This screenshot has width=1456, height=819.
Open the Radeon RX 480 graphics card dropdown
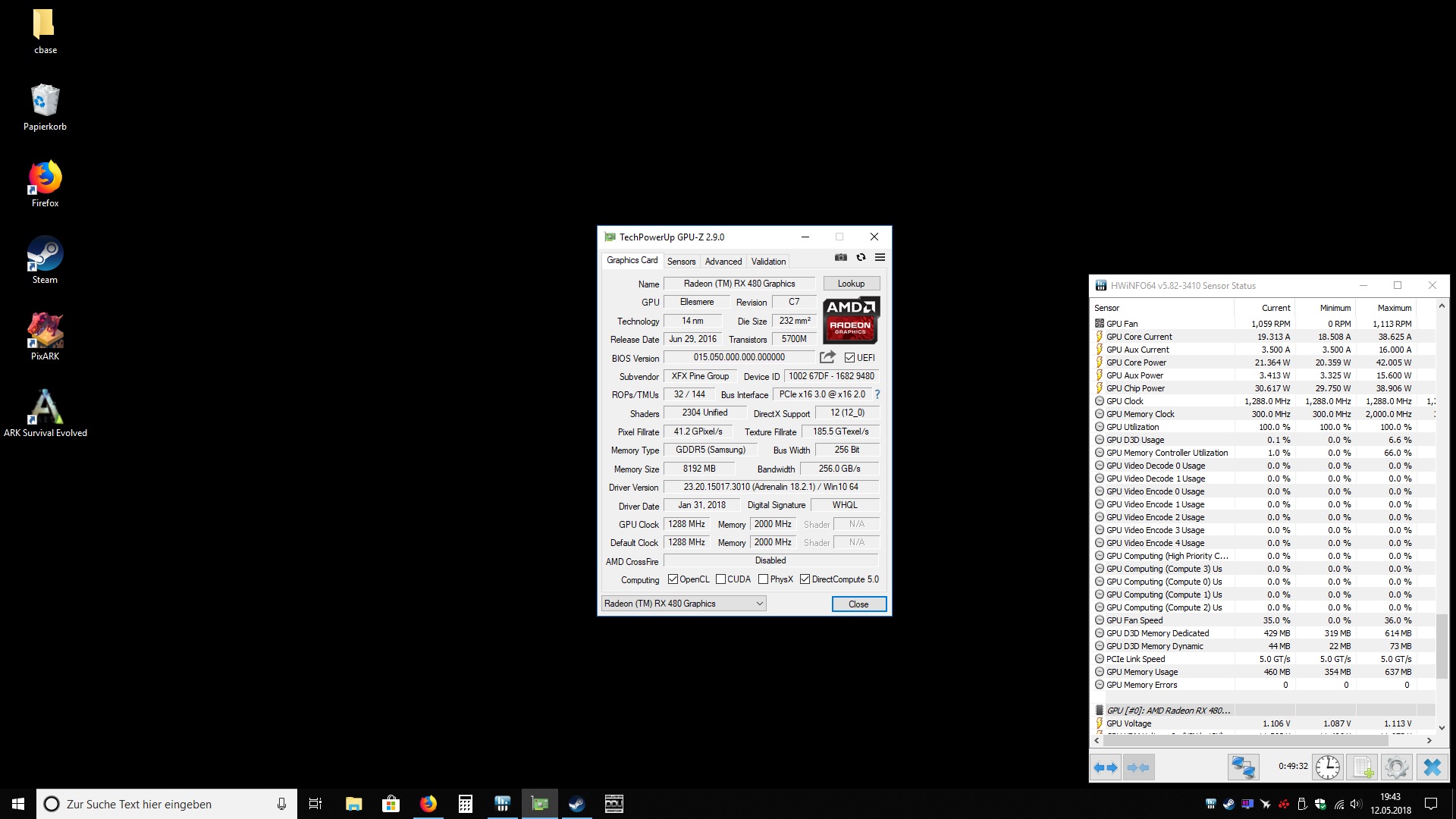683,604
